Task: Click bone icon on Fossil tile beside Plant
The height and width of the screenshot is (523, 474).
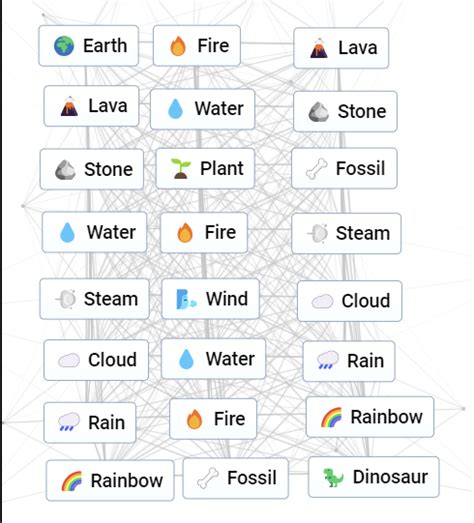Action: click(x=316, y=169)
